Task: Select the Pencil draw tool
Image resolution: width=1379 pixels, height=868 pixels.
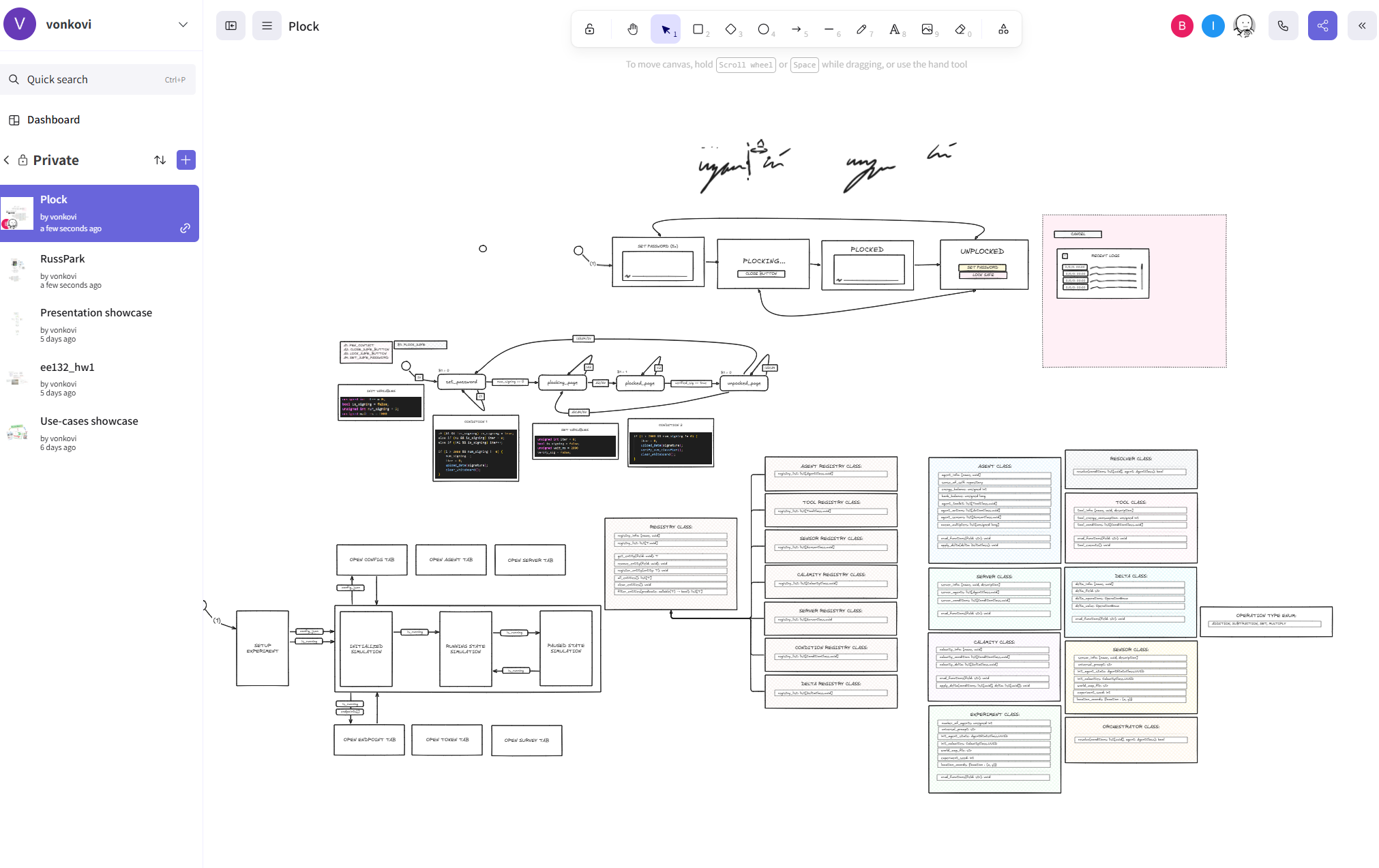Action: click(861, 29)
